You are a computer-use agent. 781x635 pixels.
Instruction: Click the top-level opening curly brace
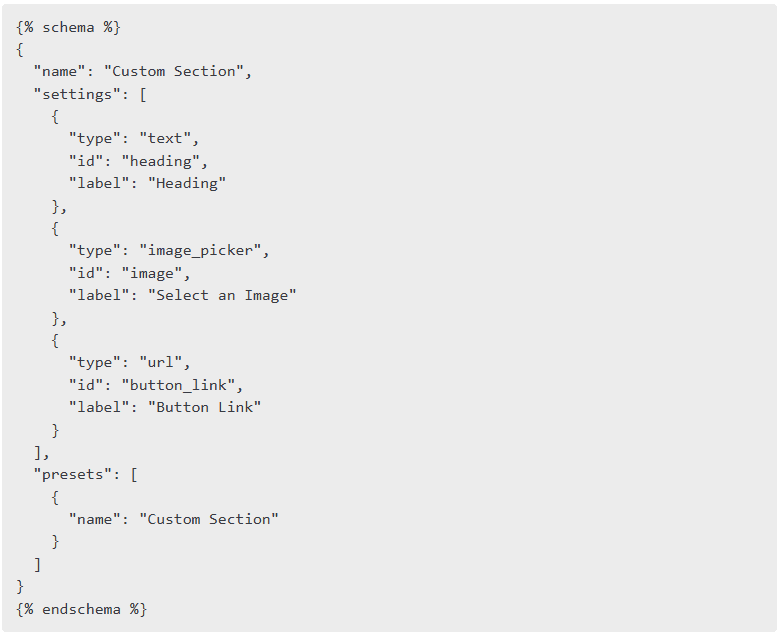pos(20,49)
